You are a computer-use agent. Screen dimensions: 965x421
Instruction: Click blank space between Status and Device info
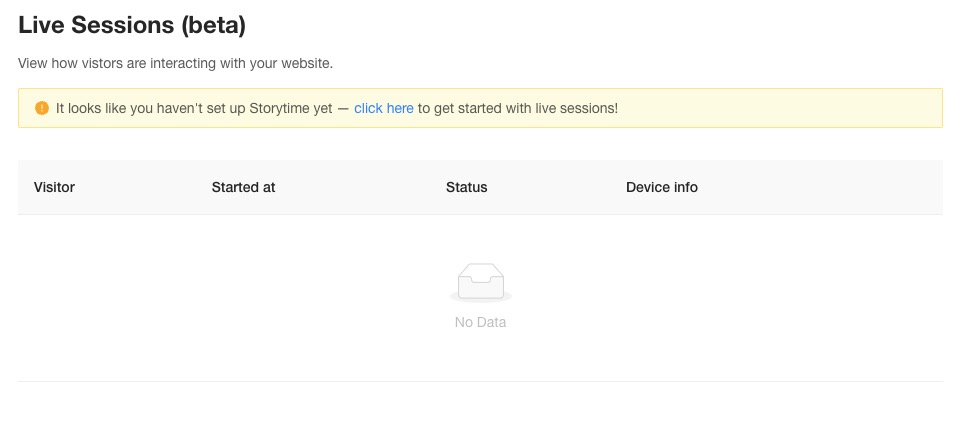tap(555, 187)
